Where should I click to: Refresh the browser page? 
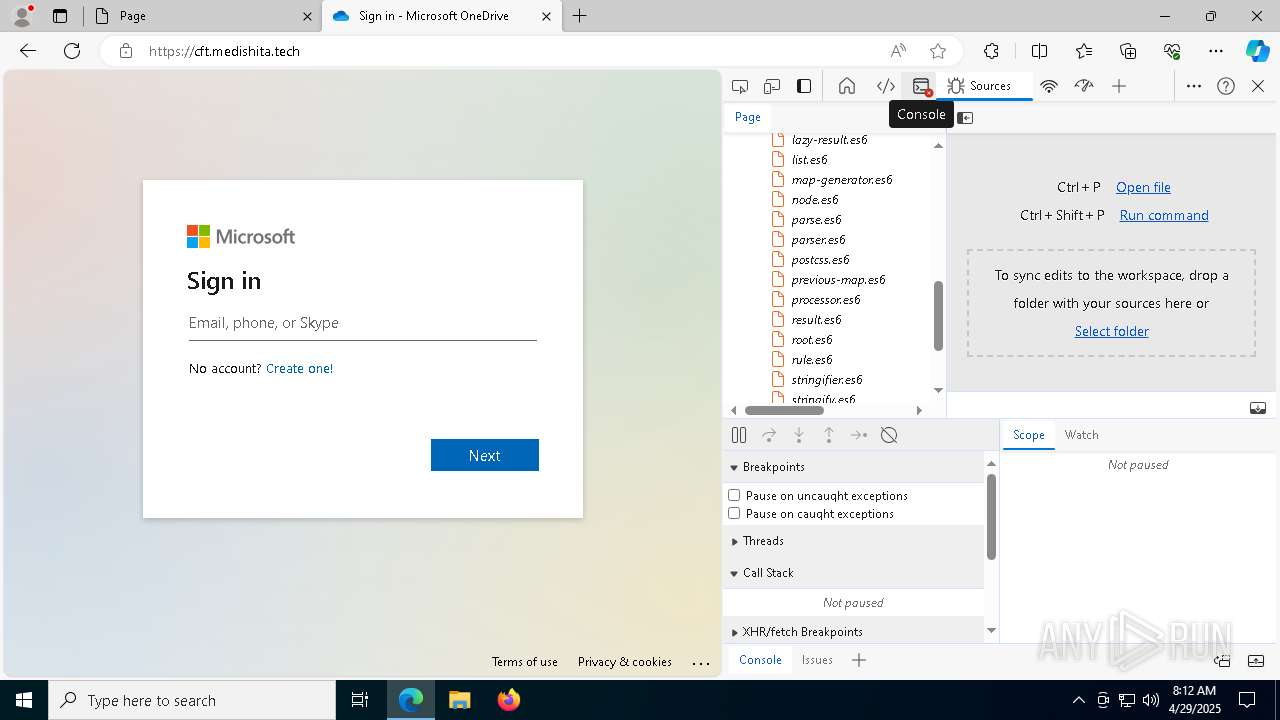point(72,51)
